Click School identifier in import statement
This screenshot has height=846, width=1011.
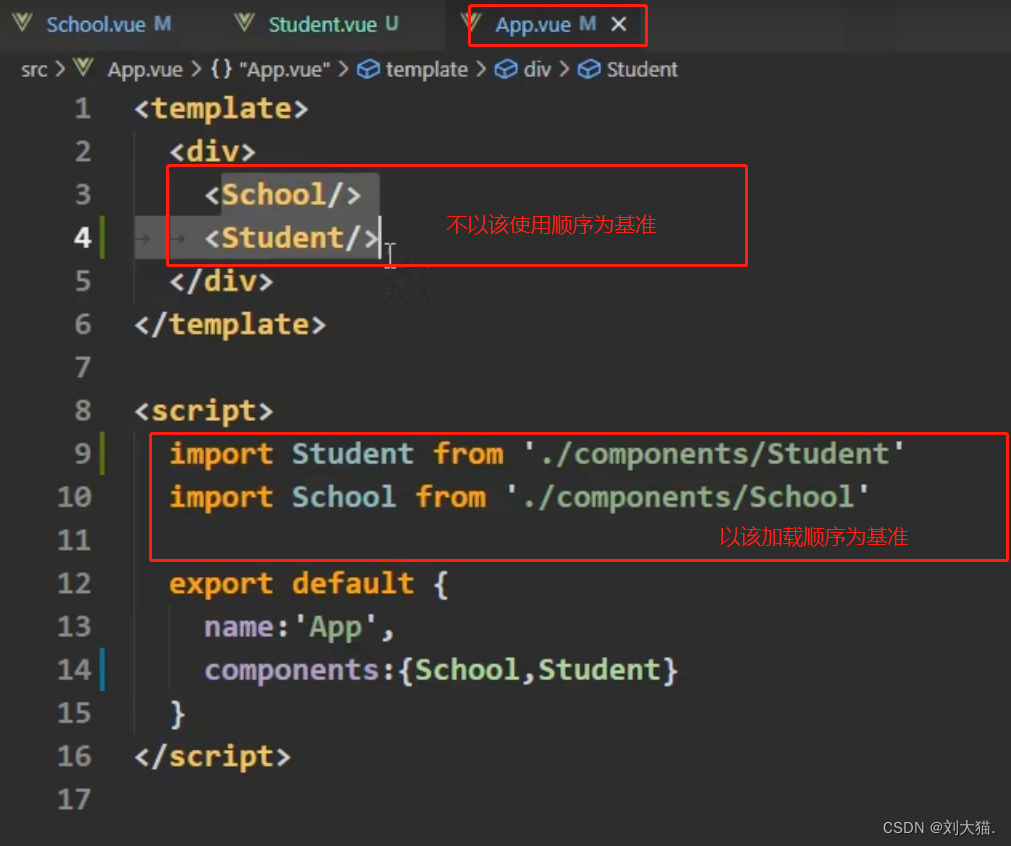point(344,497)
